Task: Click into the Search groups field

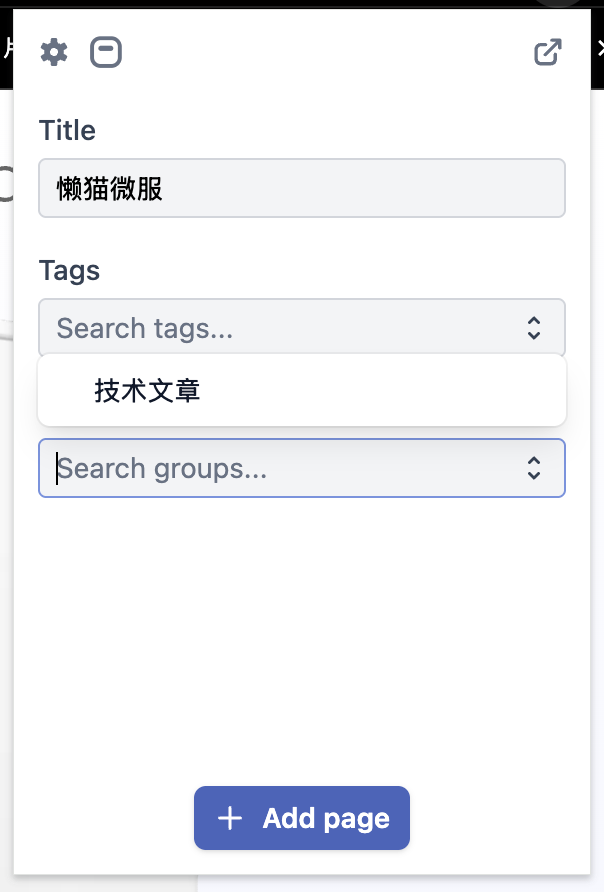Action: click(302, 468)
